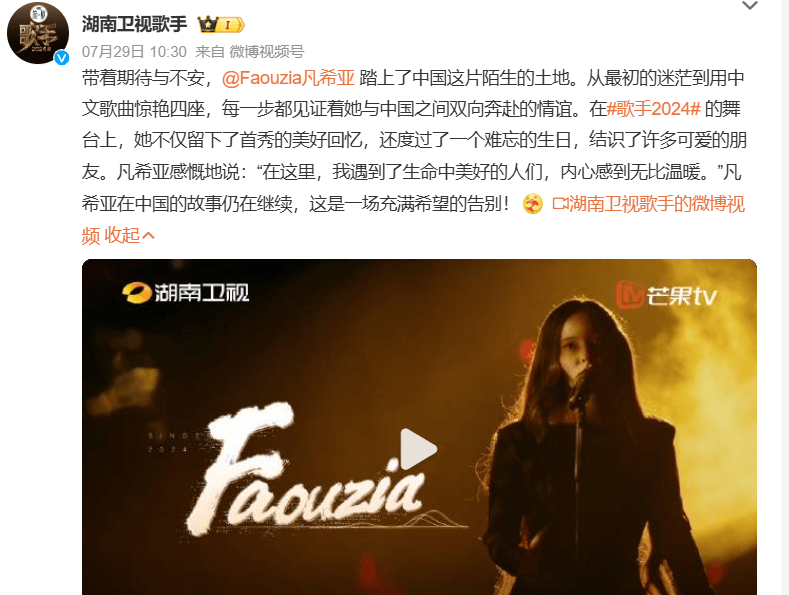Click the 微博视频号 source label
789x595 pixels.
coord(267,52)
